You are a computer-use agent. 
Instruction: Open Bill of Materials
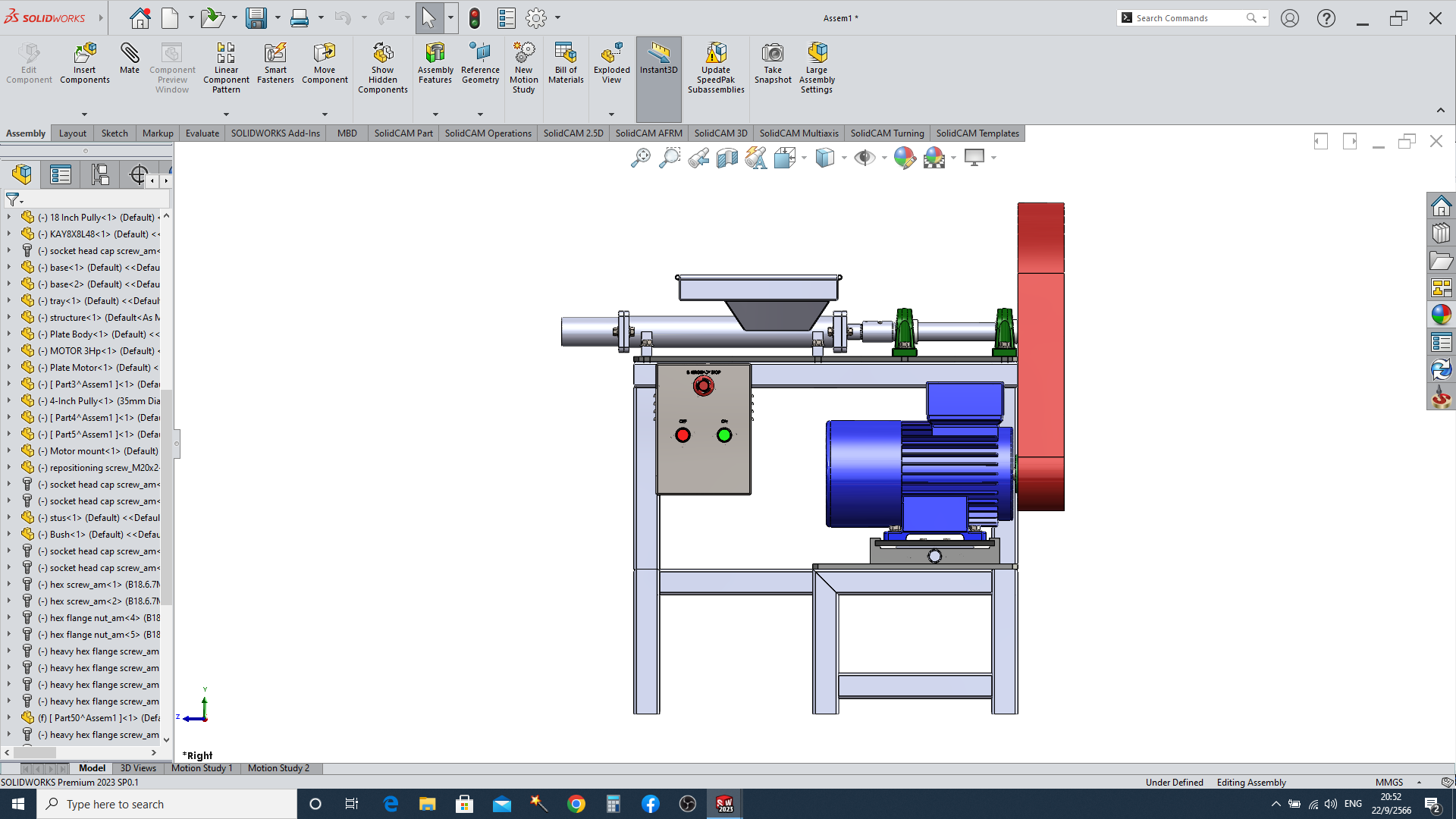[566, 63]
